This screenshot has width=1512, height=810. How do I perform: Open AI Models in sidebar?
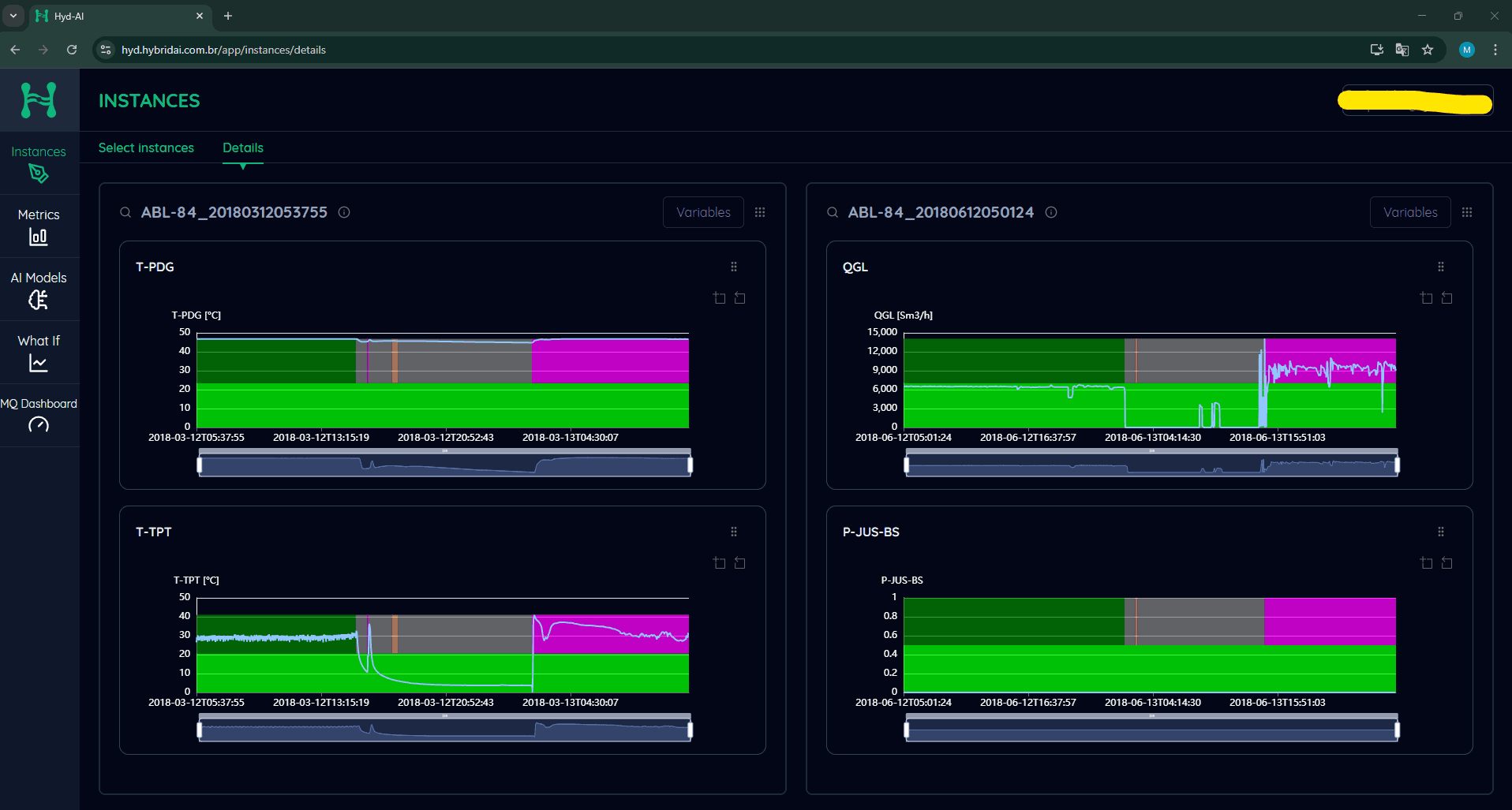point(39,289)
